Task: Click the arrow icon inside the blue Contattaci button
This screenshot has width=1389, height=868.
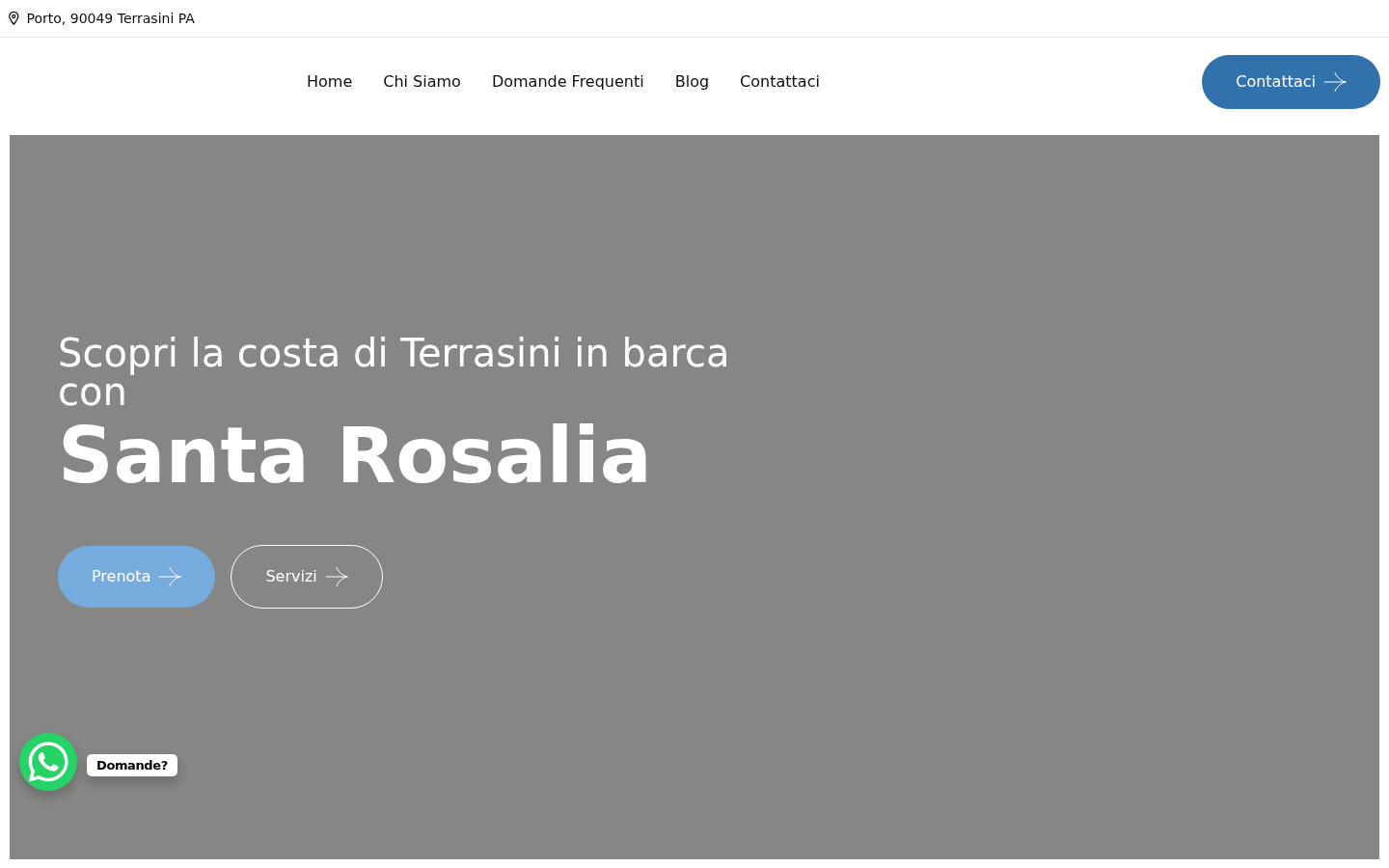Action: [1335, 82]
